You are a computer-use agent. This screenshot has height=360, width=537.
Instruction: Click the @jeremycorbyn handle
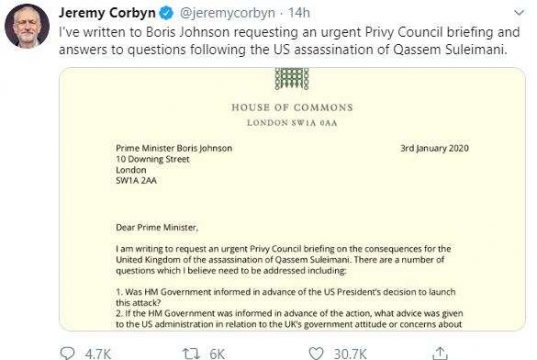(227, 13)
